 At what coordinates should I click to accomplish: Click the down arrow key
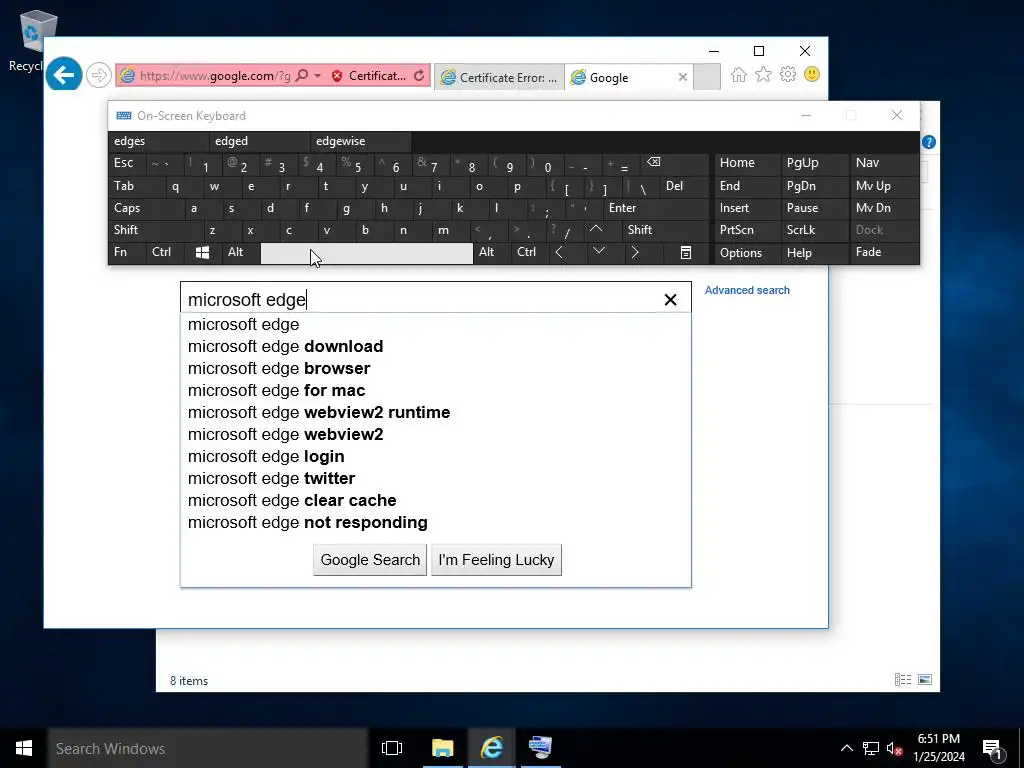(x=605, y=253)
